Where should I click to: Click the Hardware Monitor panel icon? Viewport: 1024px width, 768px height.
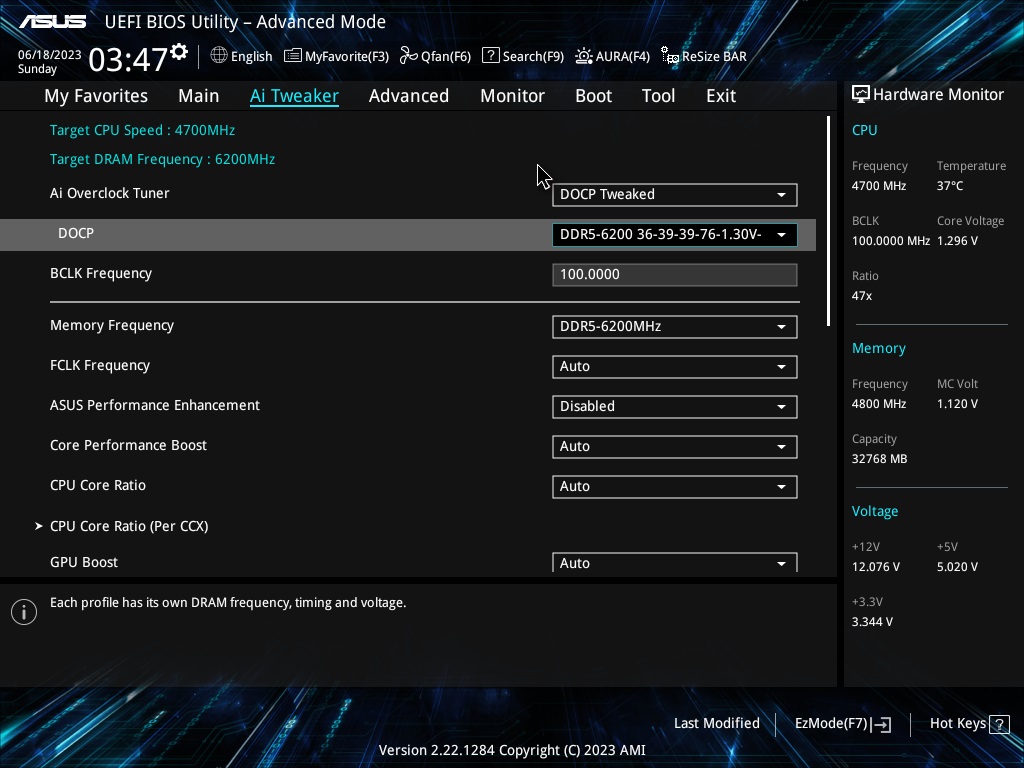point(860,93)
